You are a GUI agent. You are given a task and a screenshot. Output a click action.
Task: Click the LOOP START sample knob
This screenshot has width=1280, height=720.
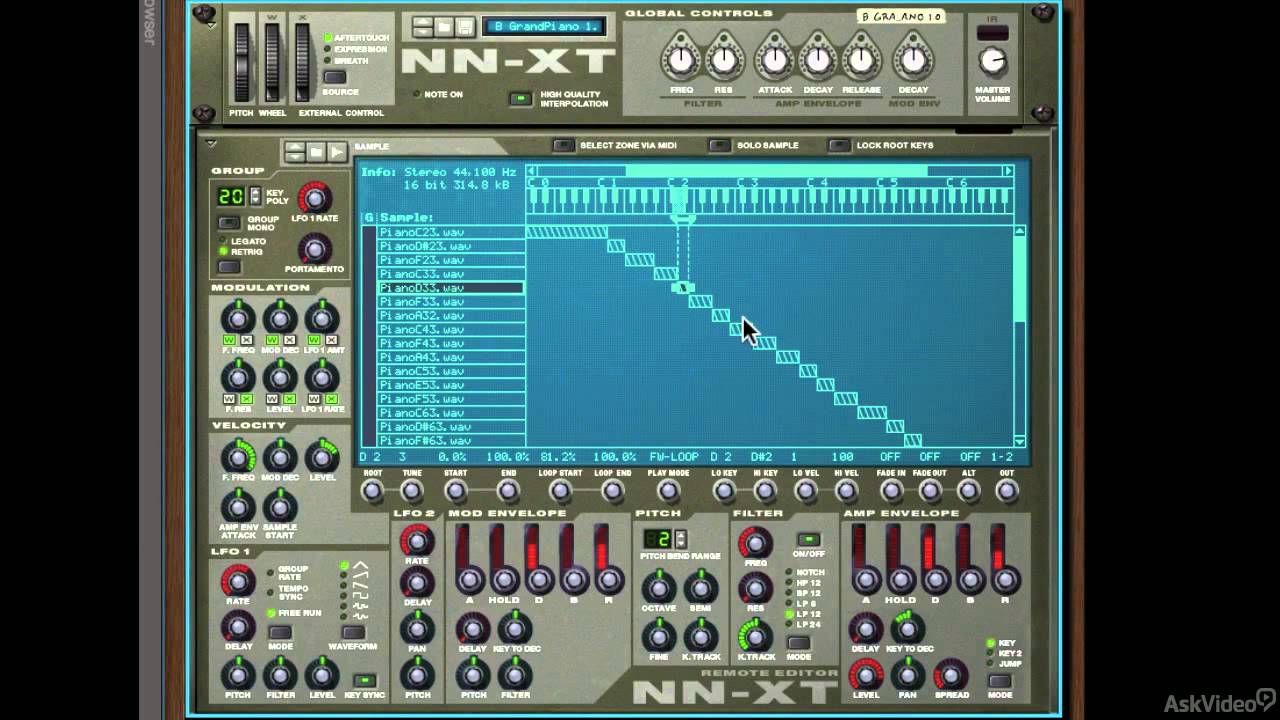coord(560,491)
